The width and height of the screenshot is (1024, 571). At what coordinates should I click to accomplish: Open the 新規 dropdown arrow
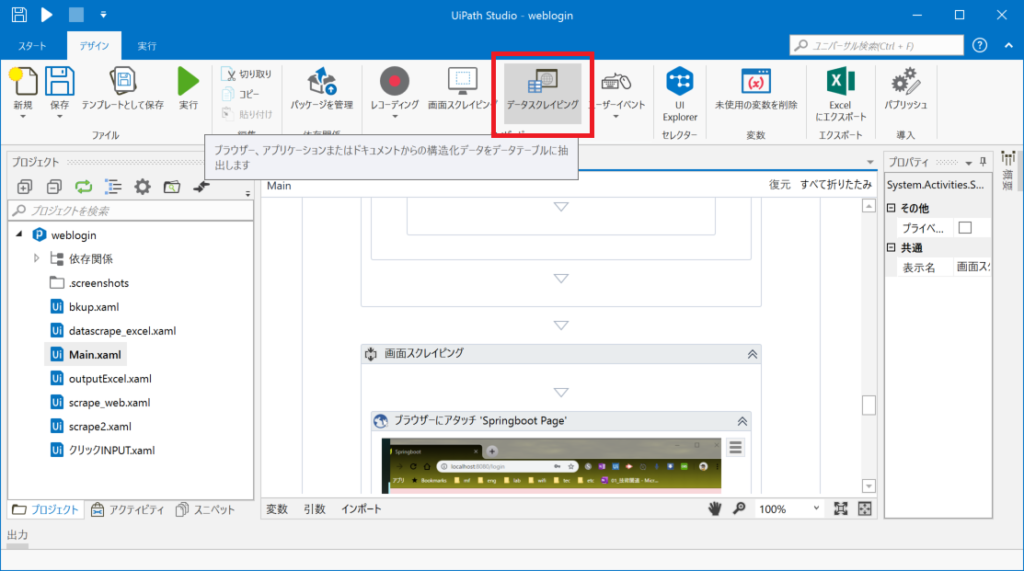coord(23,117)
